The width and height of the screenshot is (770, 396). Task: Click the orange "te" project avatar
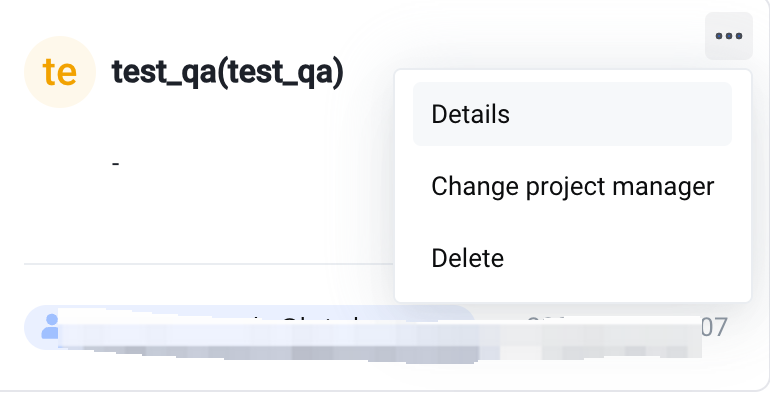click(x=60, y=72)
